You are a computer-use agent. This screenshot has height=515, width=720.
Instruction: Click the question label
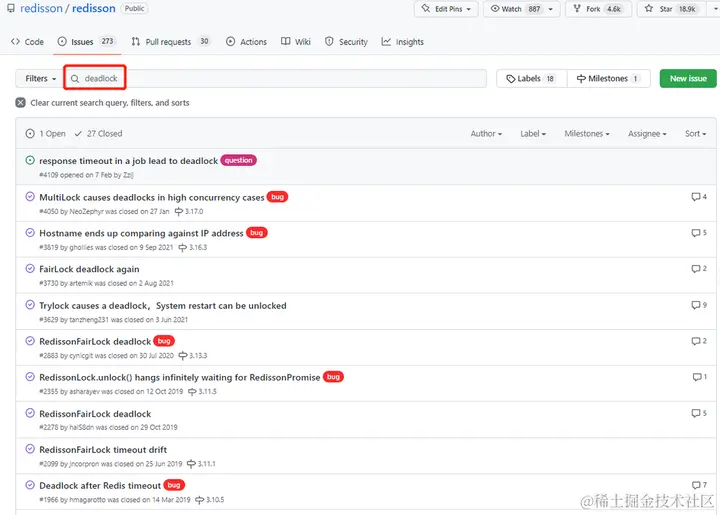(x=238, y=160)
